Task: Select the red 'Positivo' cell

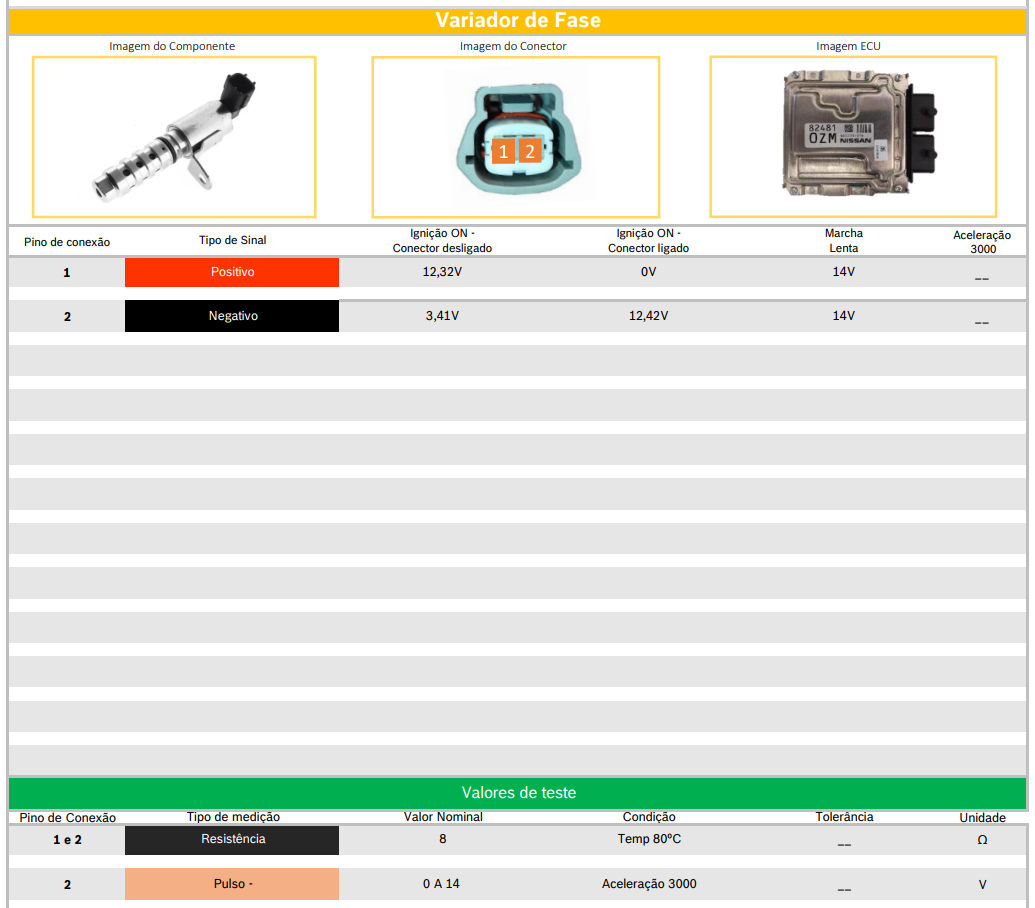Action: pyautogui.click(x=232, y=272)
